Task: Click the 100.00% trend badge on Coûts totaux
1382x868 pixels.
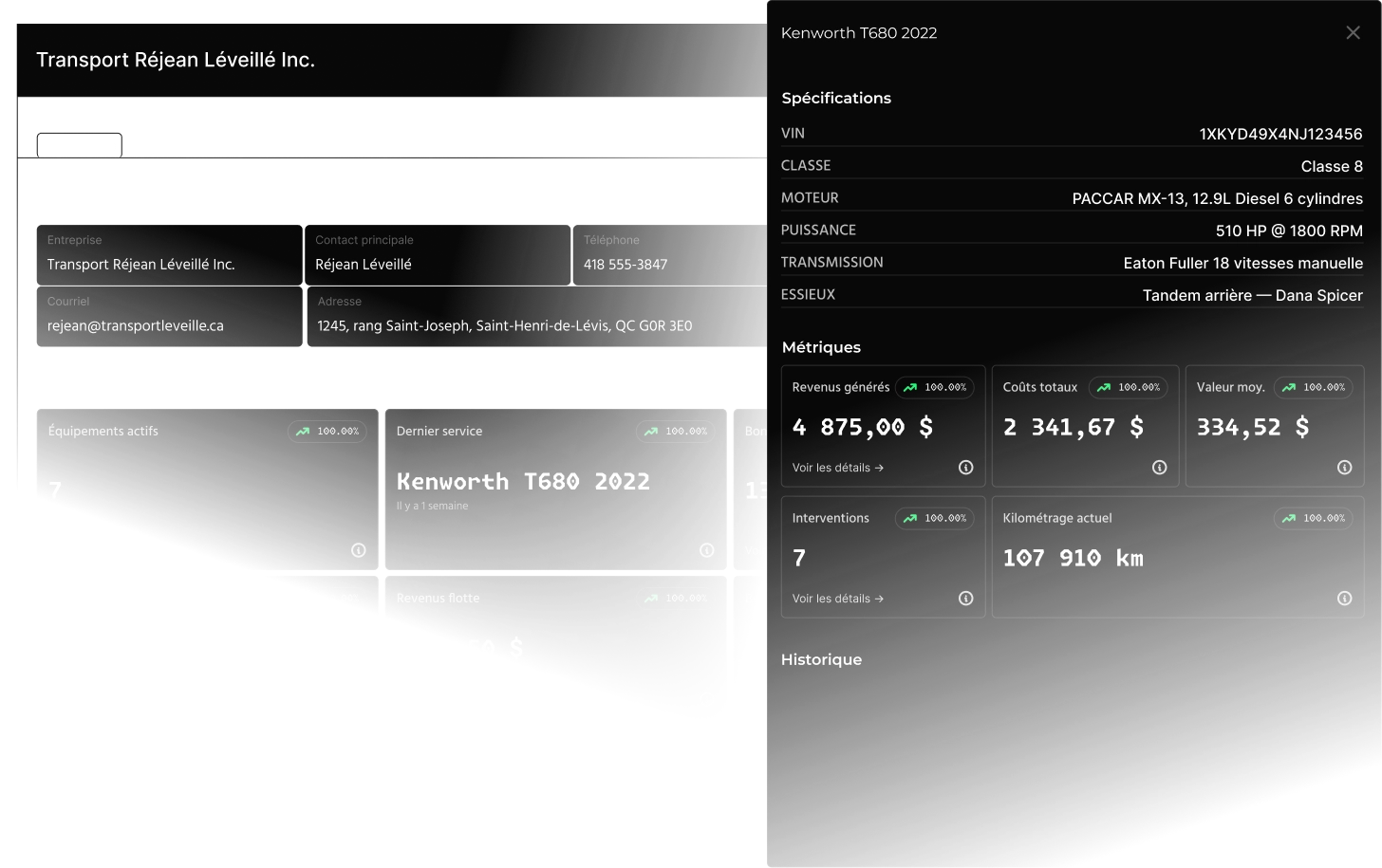Action: (x=1129, y=387)
